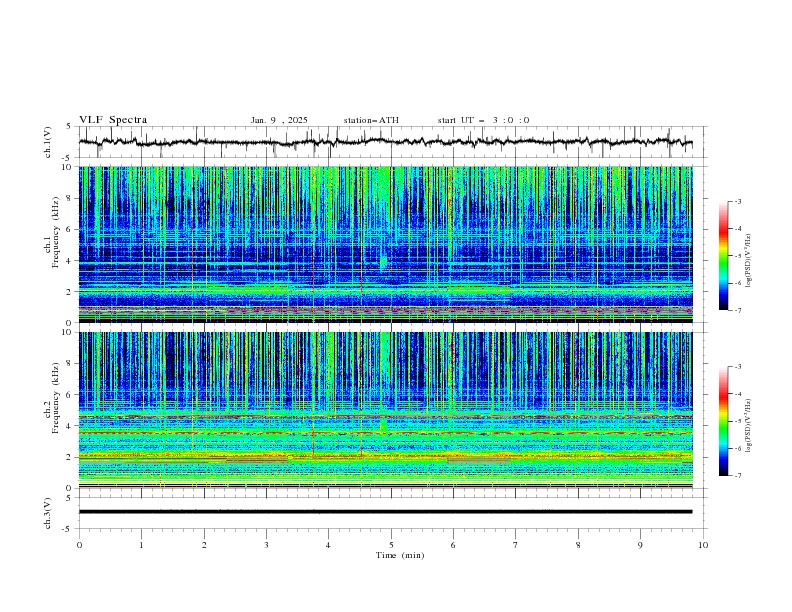The width and height of the screenshot is (792, 612).
Task: Click time axis tick label "6"
Action: 453,545
